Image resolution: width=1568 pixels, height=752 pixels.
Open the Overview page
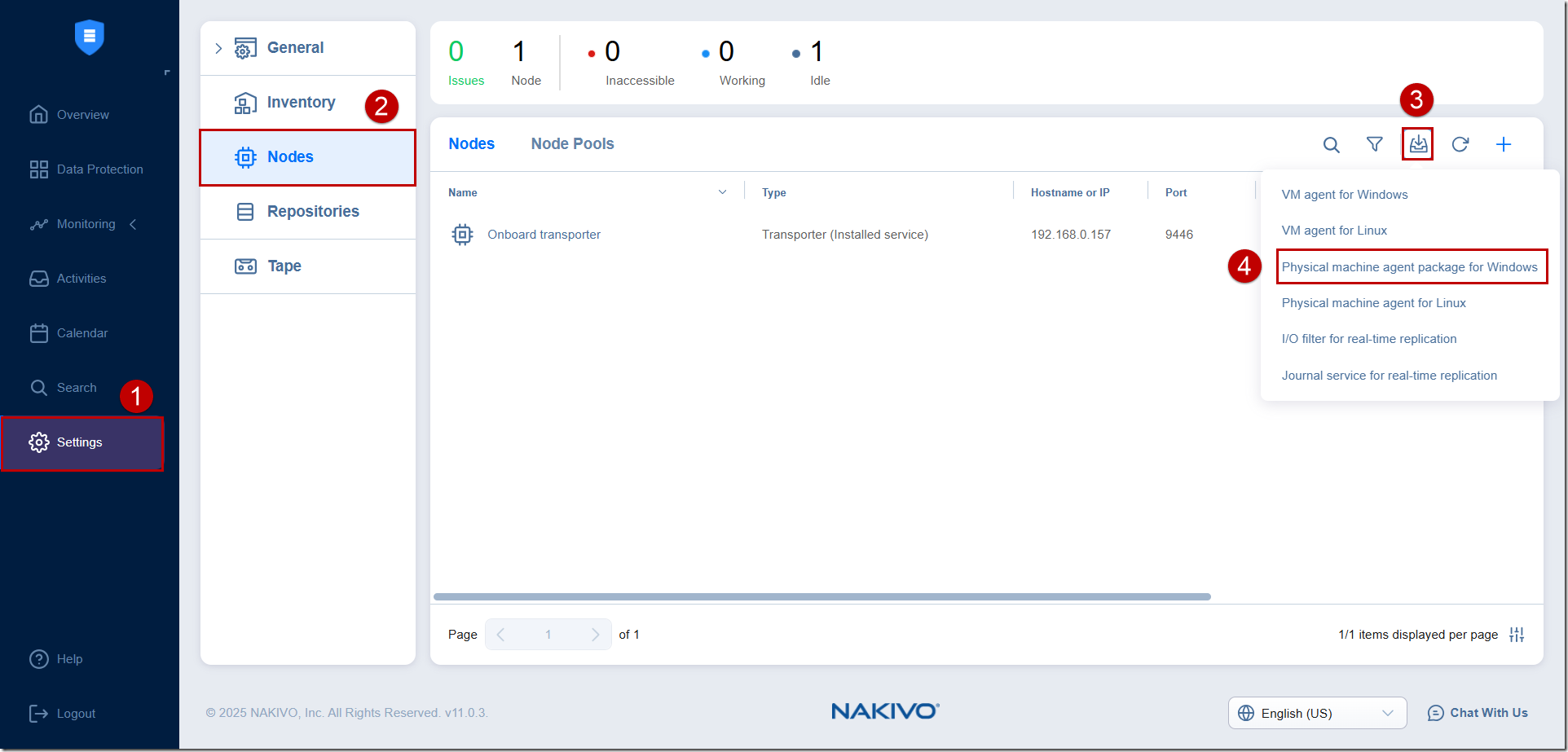click(69, 115)
